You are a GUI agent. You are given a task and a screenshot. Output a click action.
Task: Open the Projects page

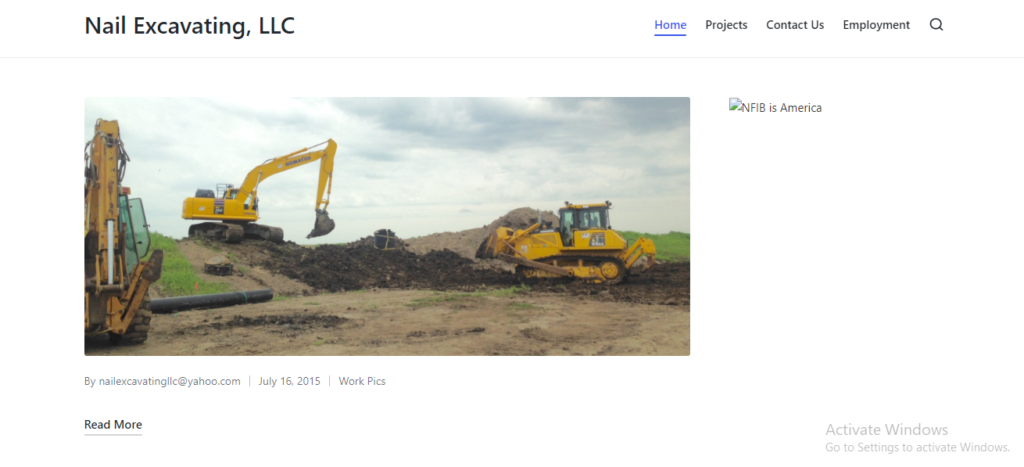click(726, 25)
